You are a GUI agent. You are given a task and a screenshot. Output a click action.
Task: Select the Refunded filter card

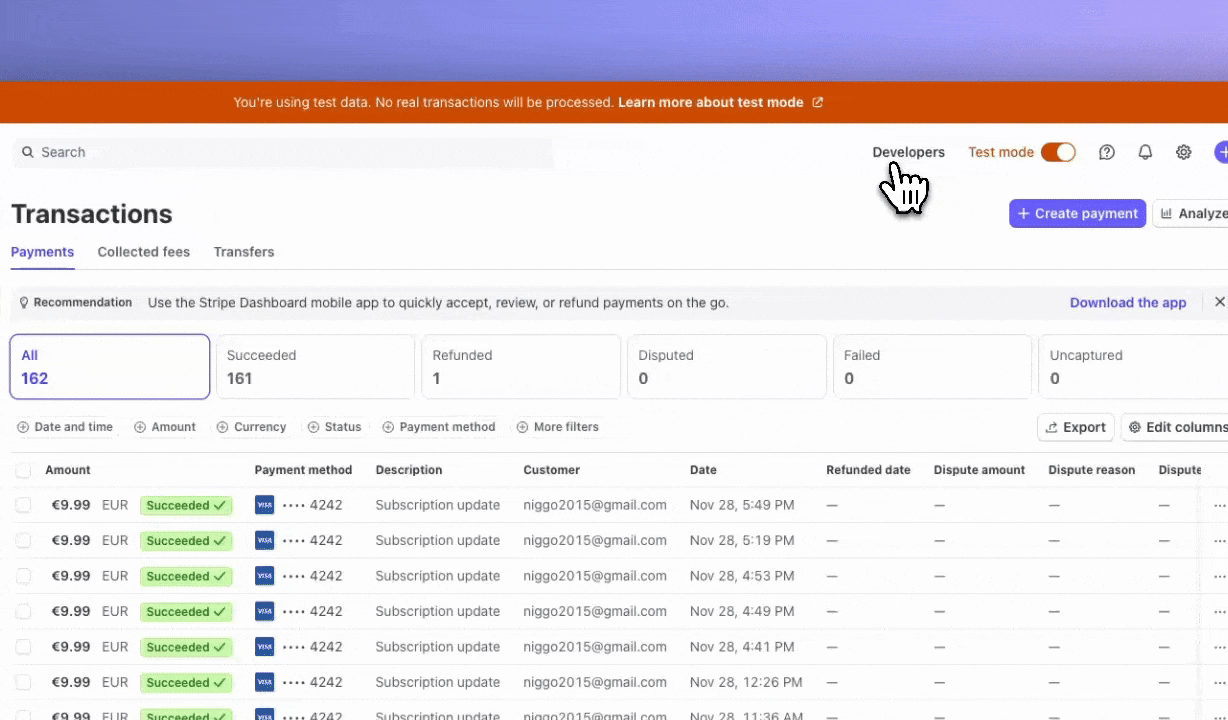click(x=521, y=366)
